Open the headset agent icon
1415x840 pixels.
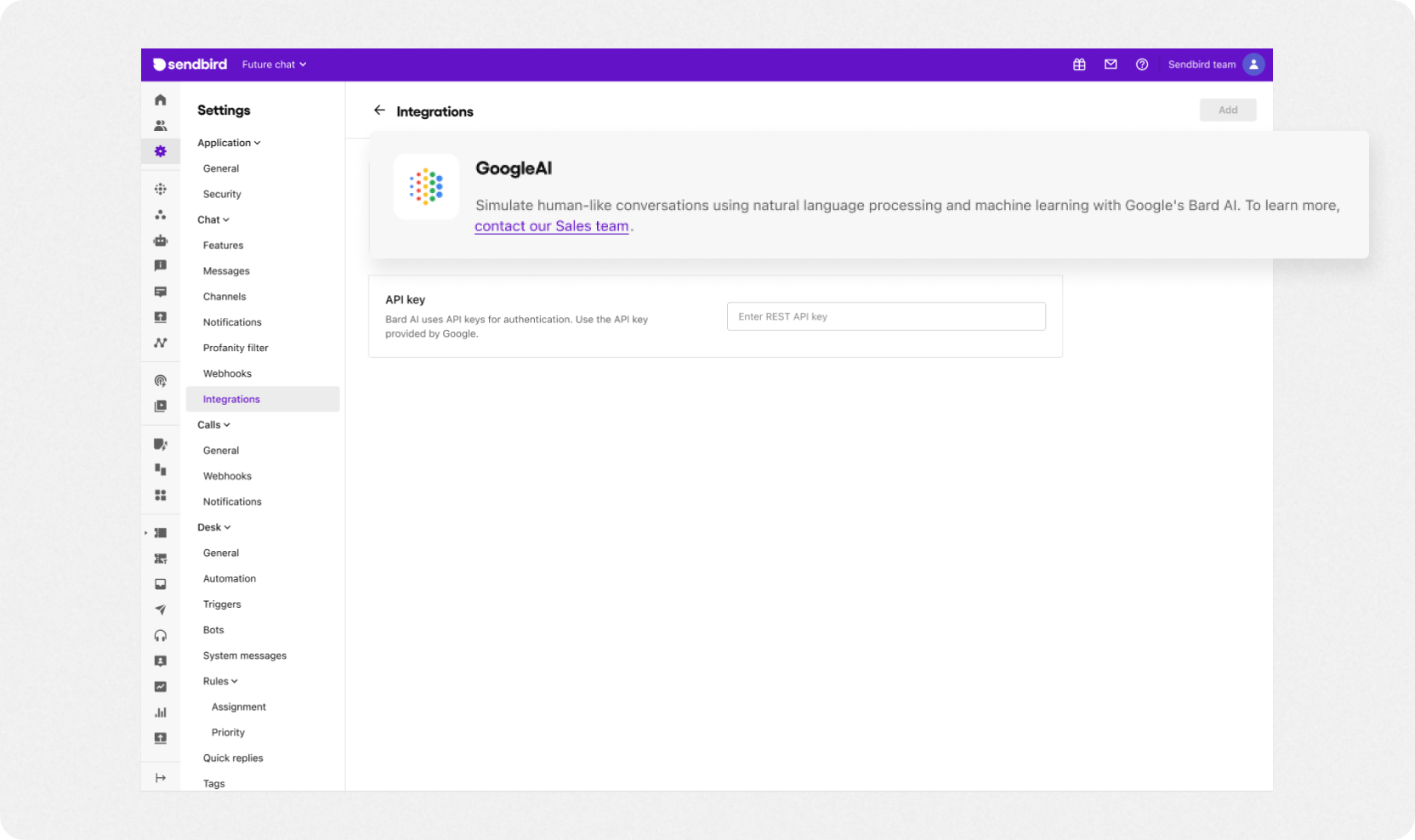[x=160, y=636]
